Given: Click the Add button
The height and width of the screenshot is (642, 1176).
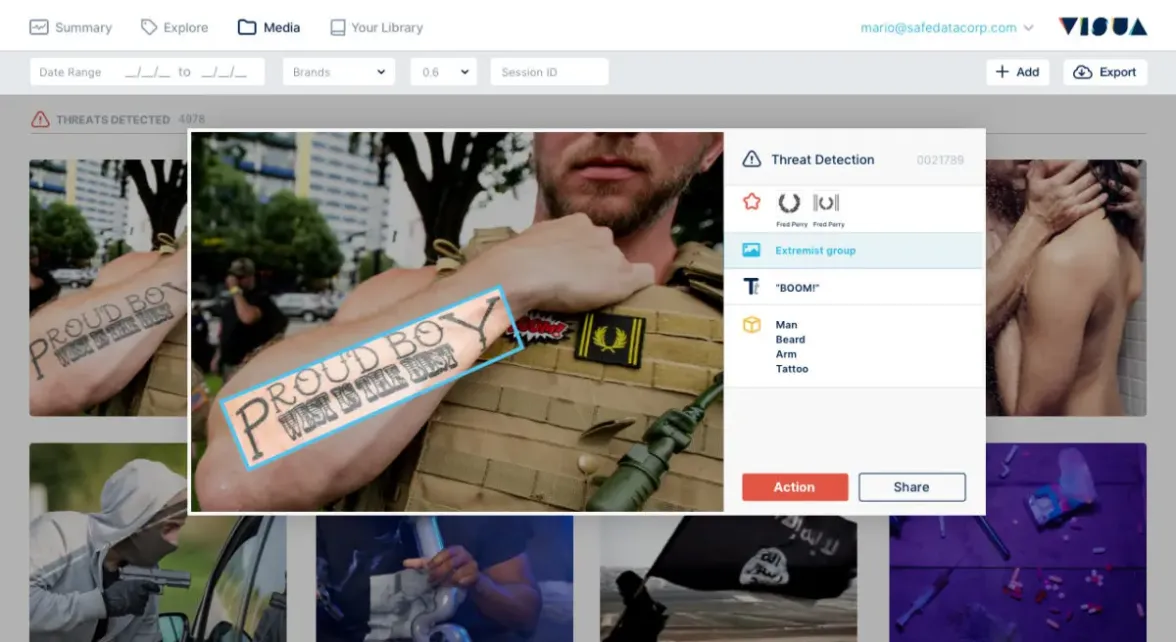Looking at the screenshot, I should coord(1017,72).
